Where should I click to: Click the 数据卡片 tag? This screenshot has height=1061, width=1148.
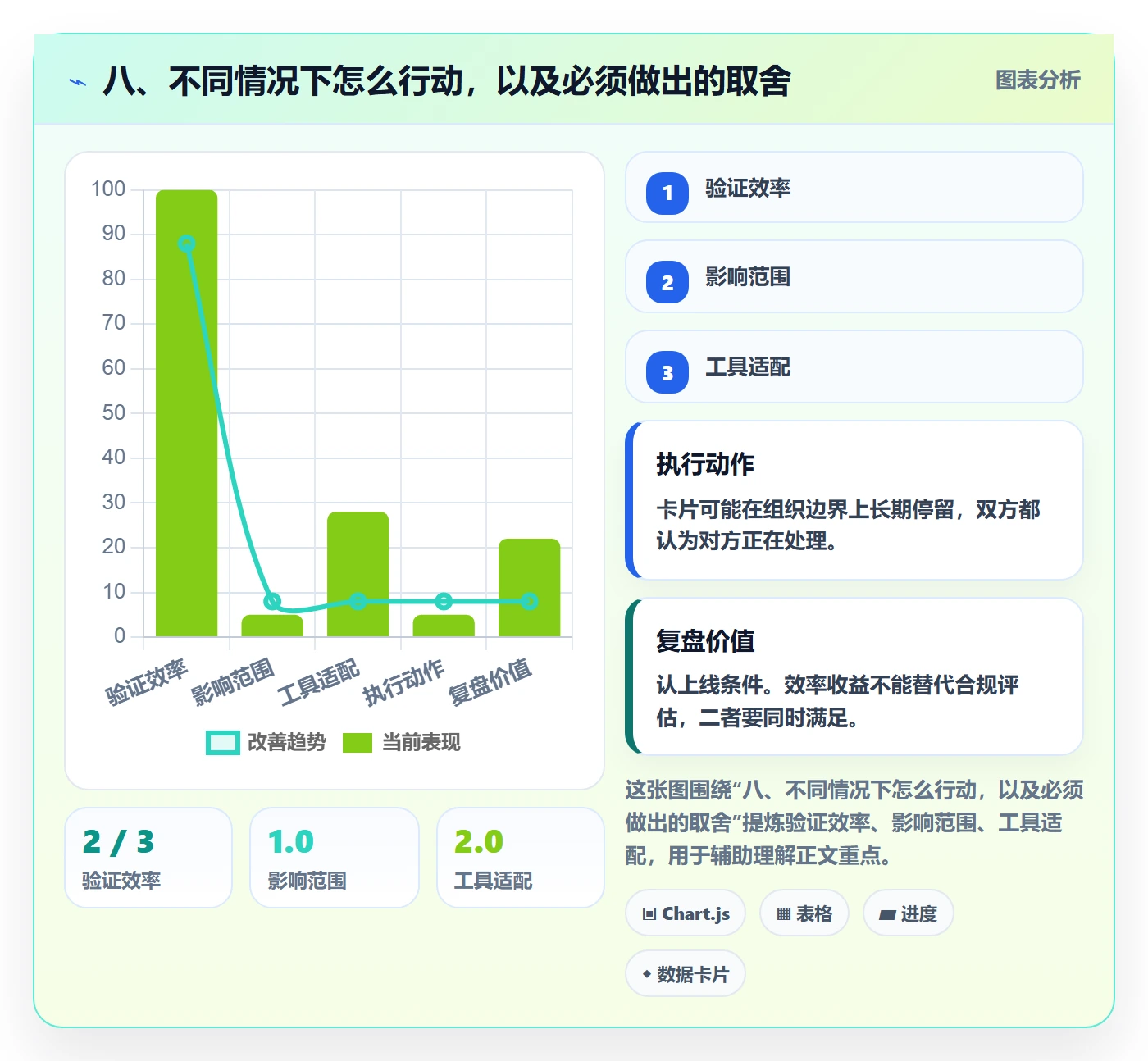[686, 974]
